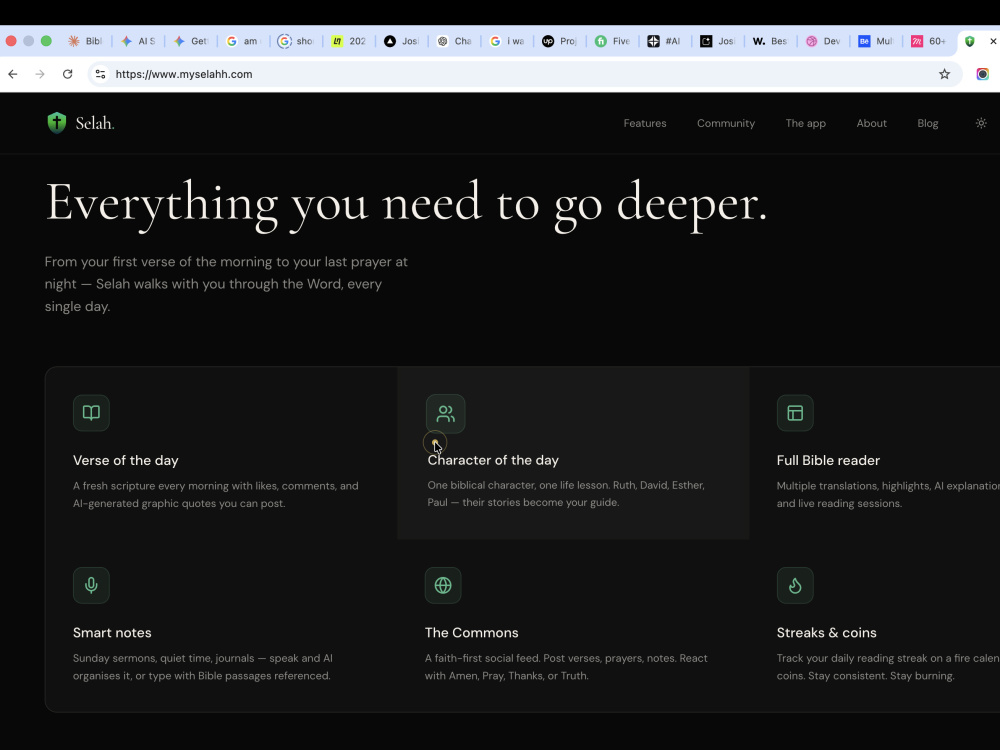Screen dimensions: 1000x750
Task: Open site information icon in address bar
Action: [x=100, y=74]
